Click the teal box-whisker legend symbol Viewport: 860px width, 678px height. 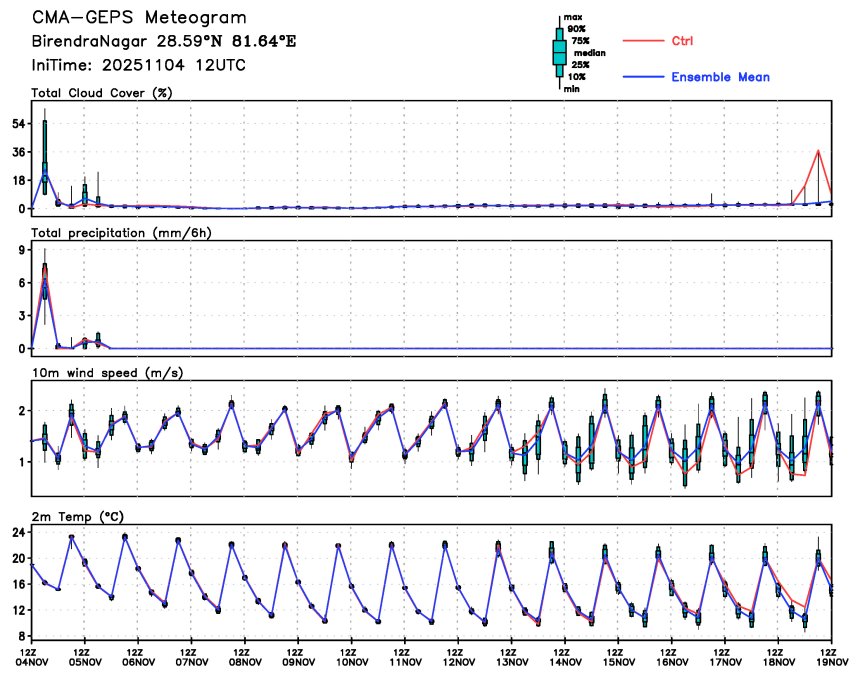559,53
